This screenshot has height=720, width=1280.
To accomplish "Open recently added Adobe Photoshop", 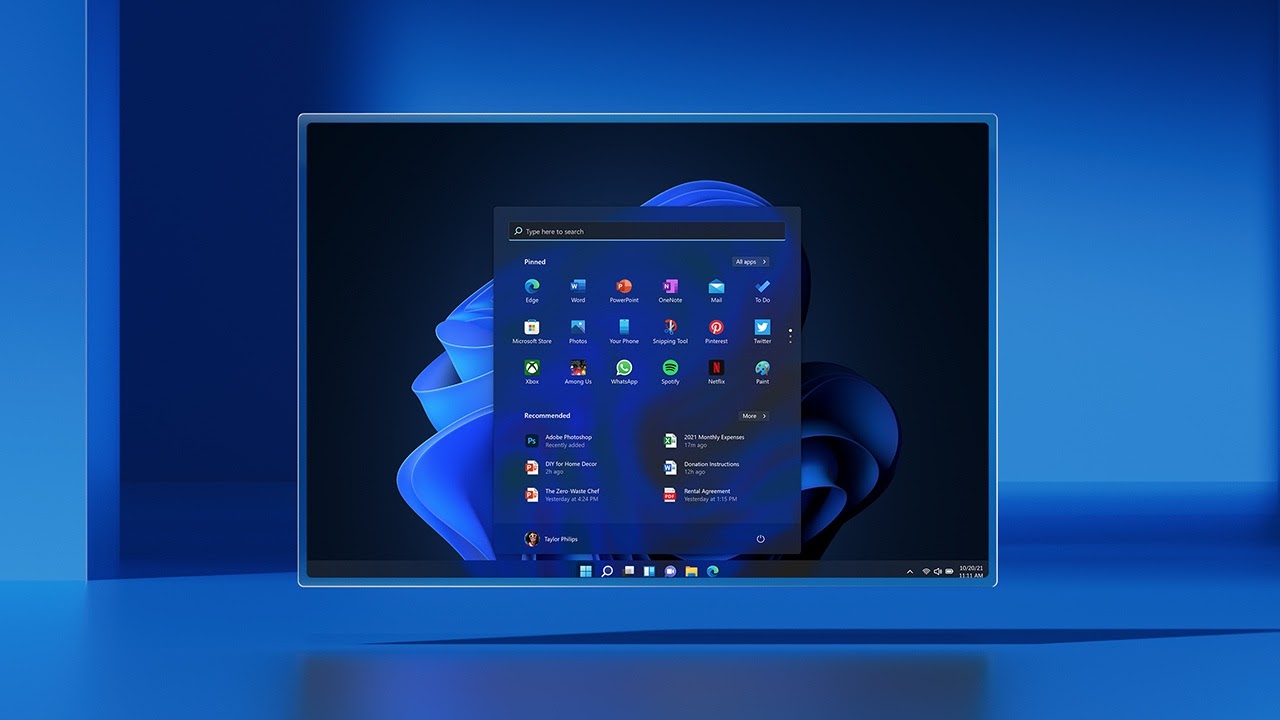I will pos(567,440).
